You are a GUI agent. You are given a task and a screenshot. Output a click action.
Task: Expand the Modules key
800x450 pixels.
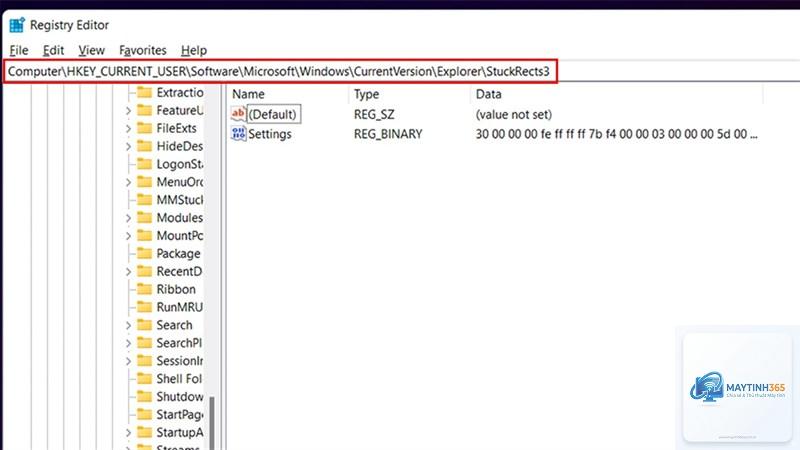128,218
